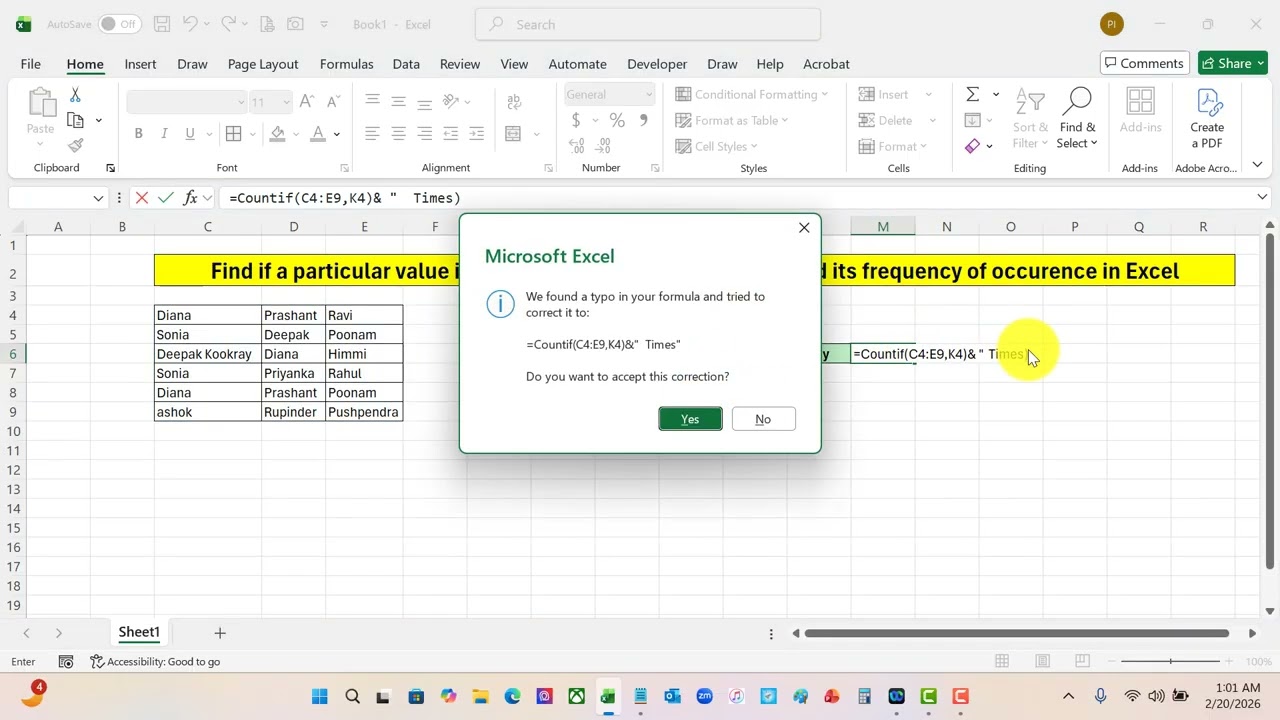Open the Format cells dropdown
1280x720 pixels.
[x=892, y=146]
